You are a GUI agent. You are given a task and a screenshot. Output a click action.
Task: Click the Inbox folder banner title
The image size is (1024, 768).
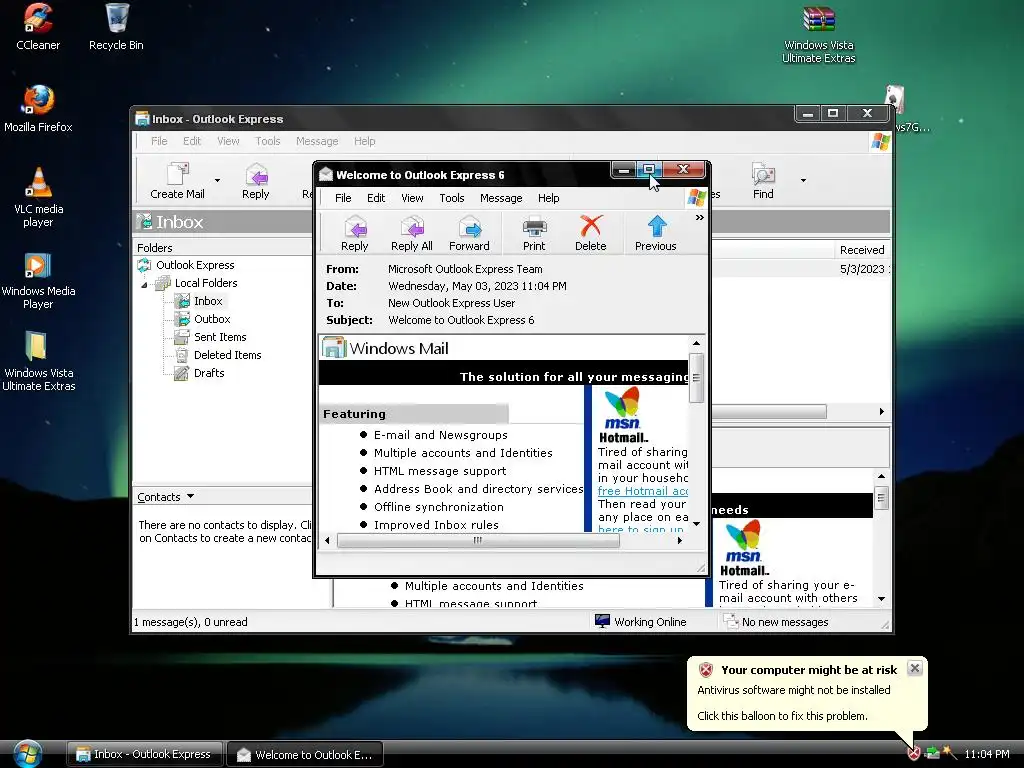pos(180,222)
